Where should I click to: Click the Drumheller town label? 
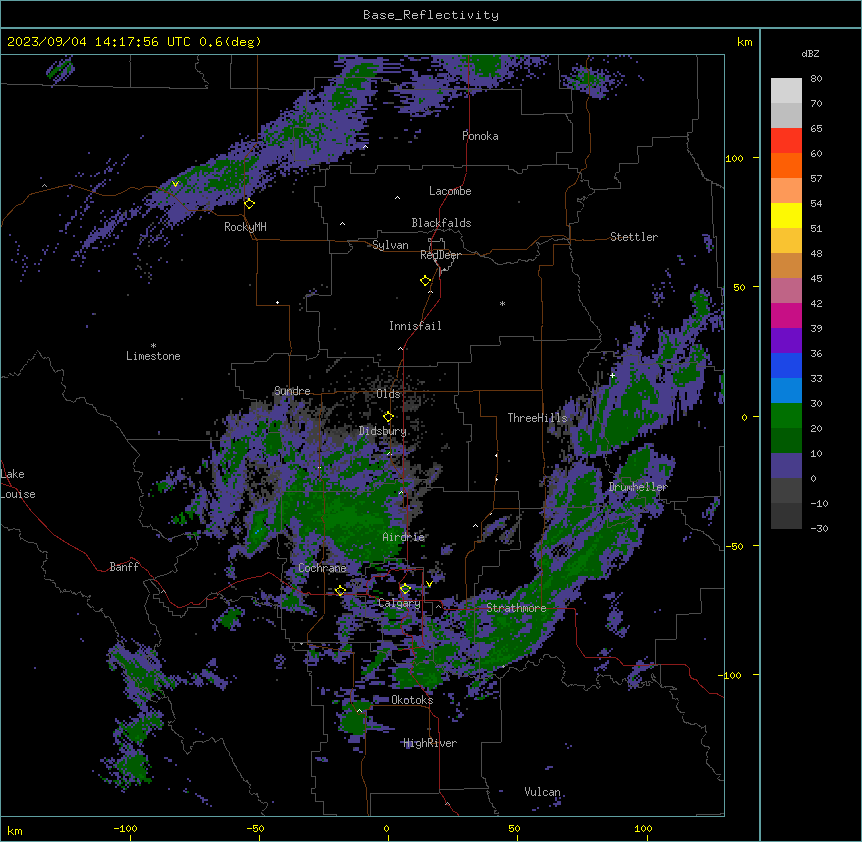point(638,487)
